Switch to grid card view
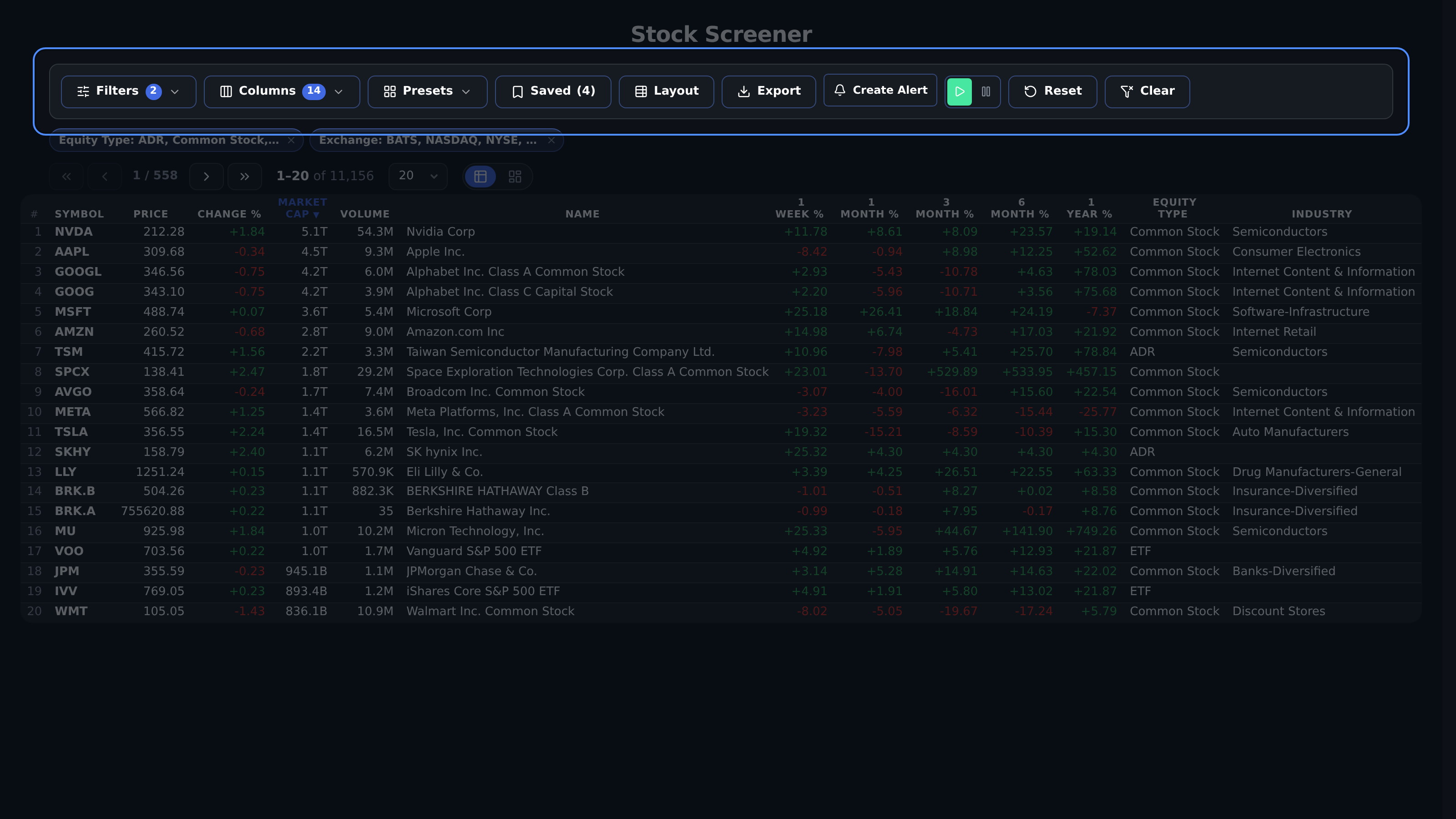Viewport: 1456px width, 819px height. click(x=515, y=177)
